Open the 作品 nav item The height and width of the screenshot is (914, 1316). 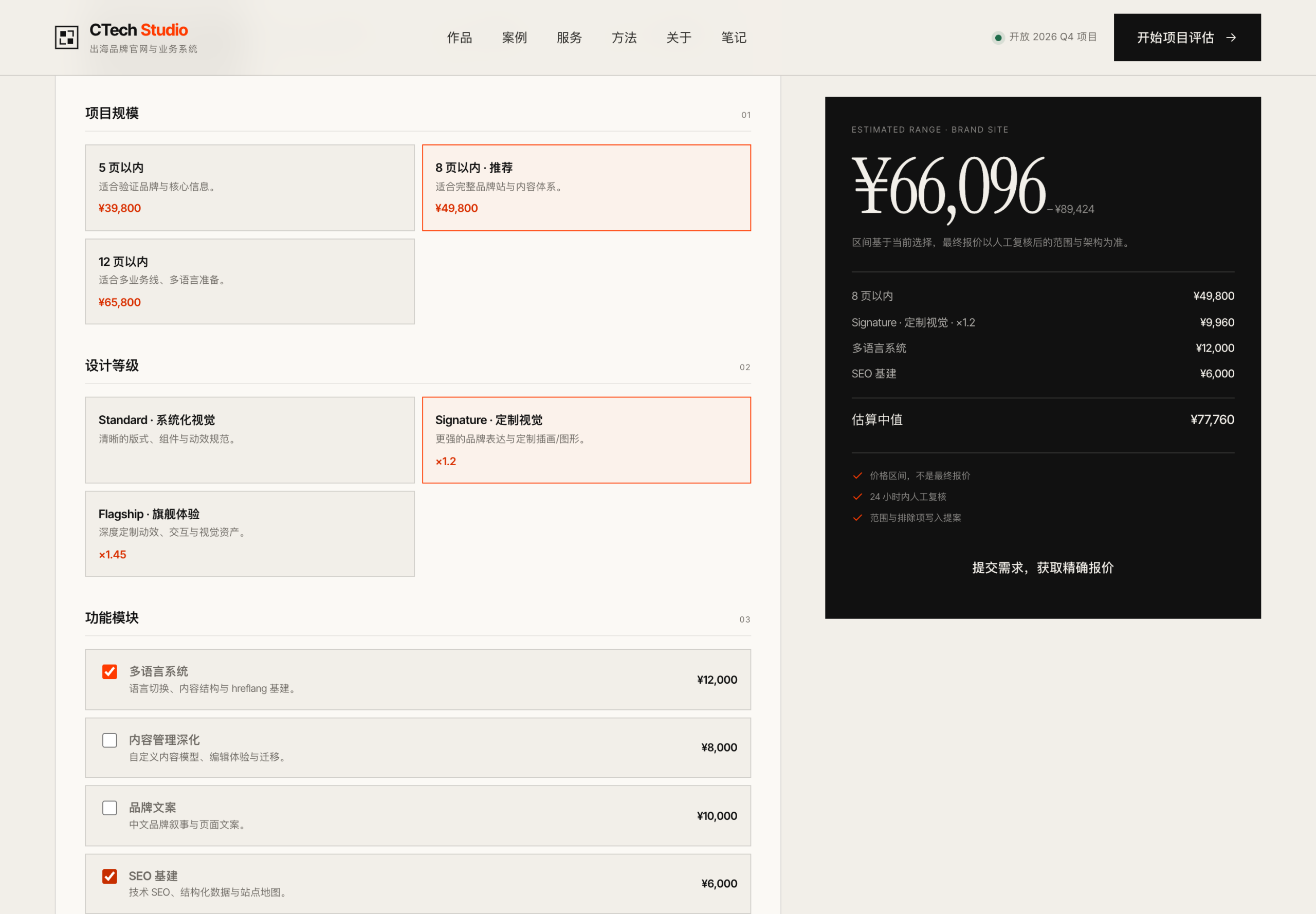pos(459,38)
